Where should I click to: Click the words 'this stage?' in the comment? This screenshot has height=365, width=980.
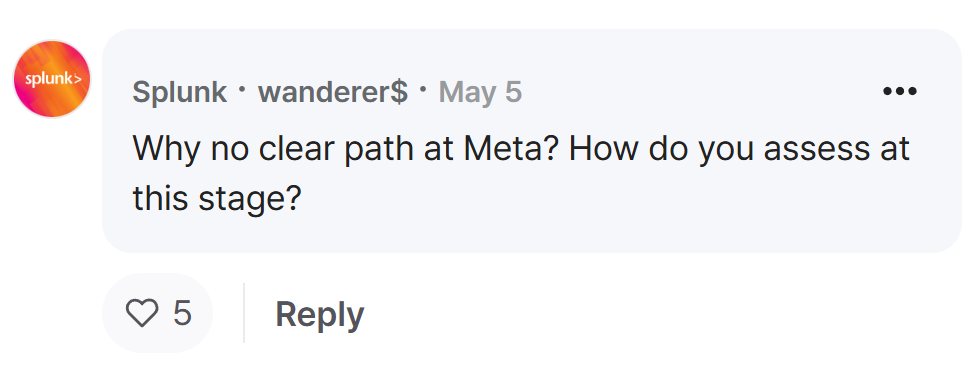click(217, 199)
